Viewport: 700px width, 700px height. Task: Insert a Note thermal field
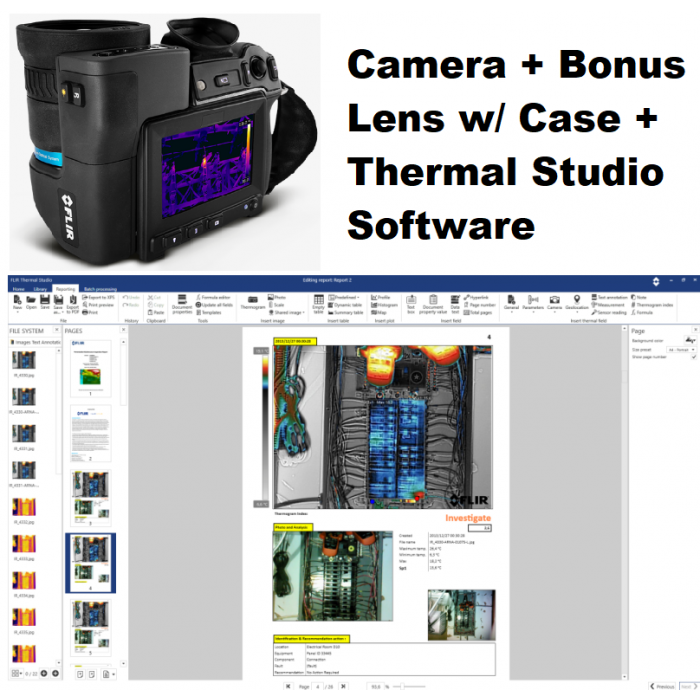click(x=638, y=297)
